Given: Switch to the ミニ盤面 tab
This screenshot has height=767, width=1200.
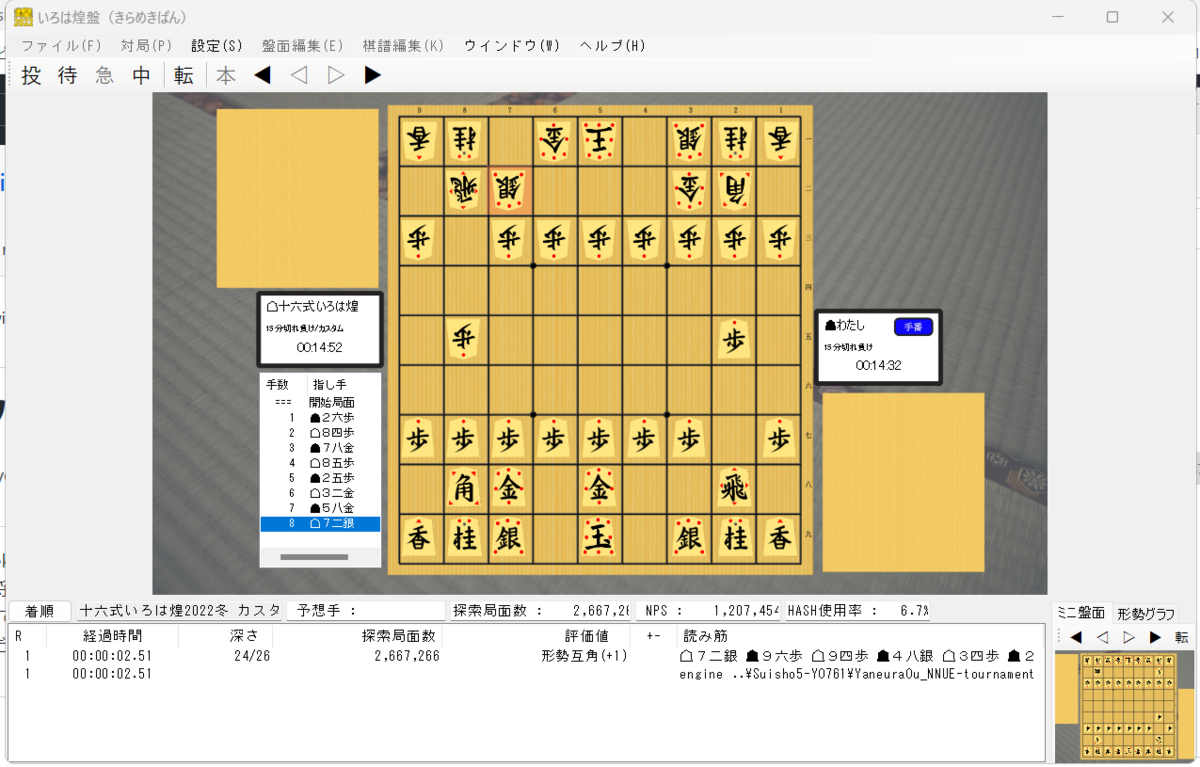Looking at the screenshot, I should point(1082,613).
